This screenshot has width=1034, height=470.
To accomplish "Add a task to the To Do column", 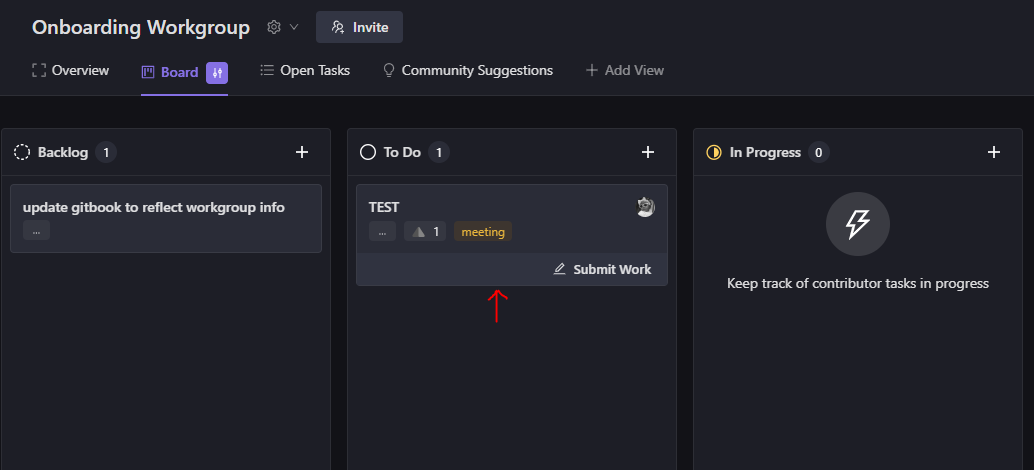I will 648,152.
